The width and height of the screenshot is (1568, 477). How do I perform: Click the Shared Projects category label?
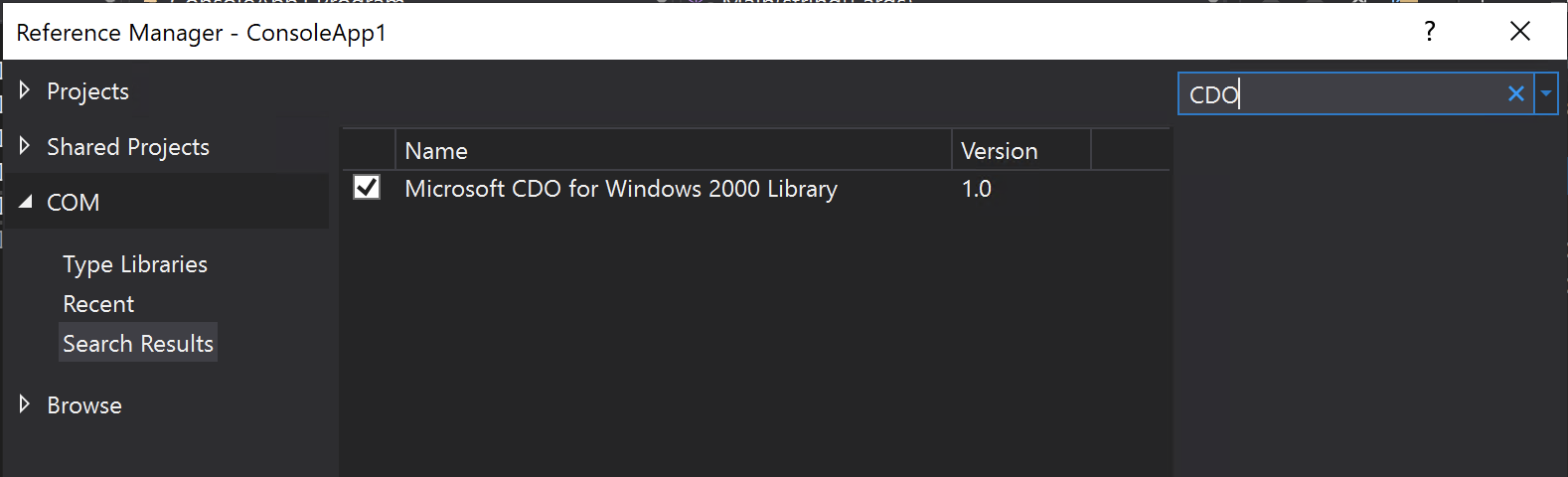128,147
